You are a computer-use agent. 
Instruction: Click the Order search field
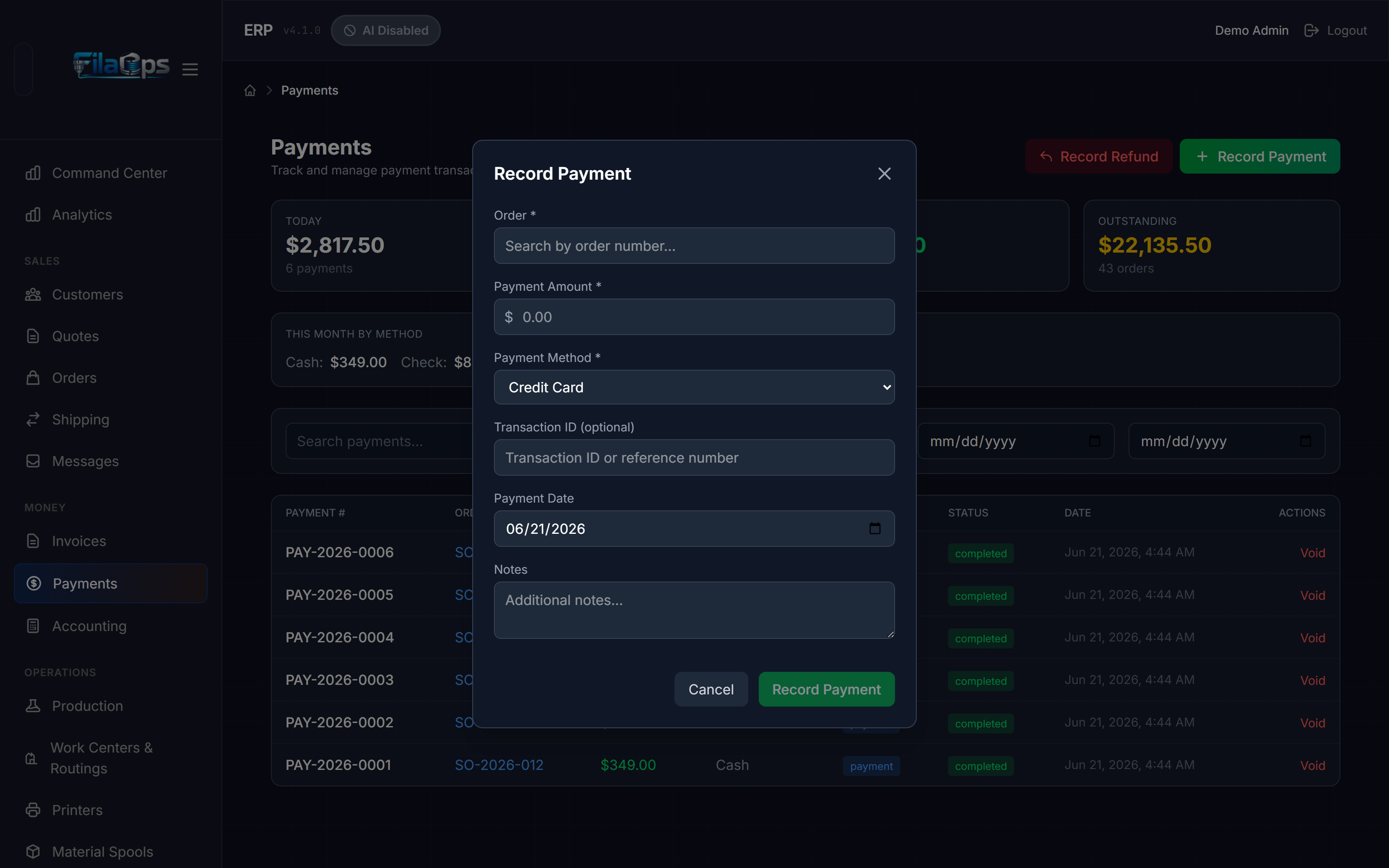coord(694,246)
